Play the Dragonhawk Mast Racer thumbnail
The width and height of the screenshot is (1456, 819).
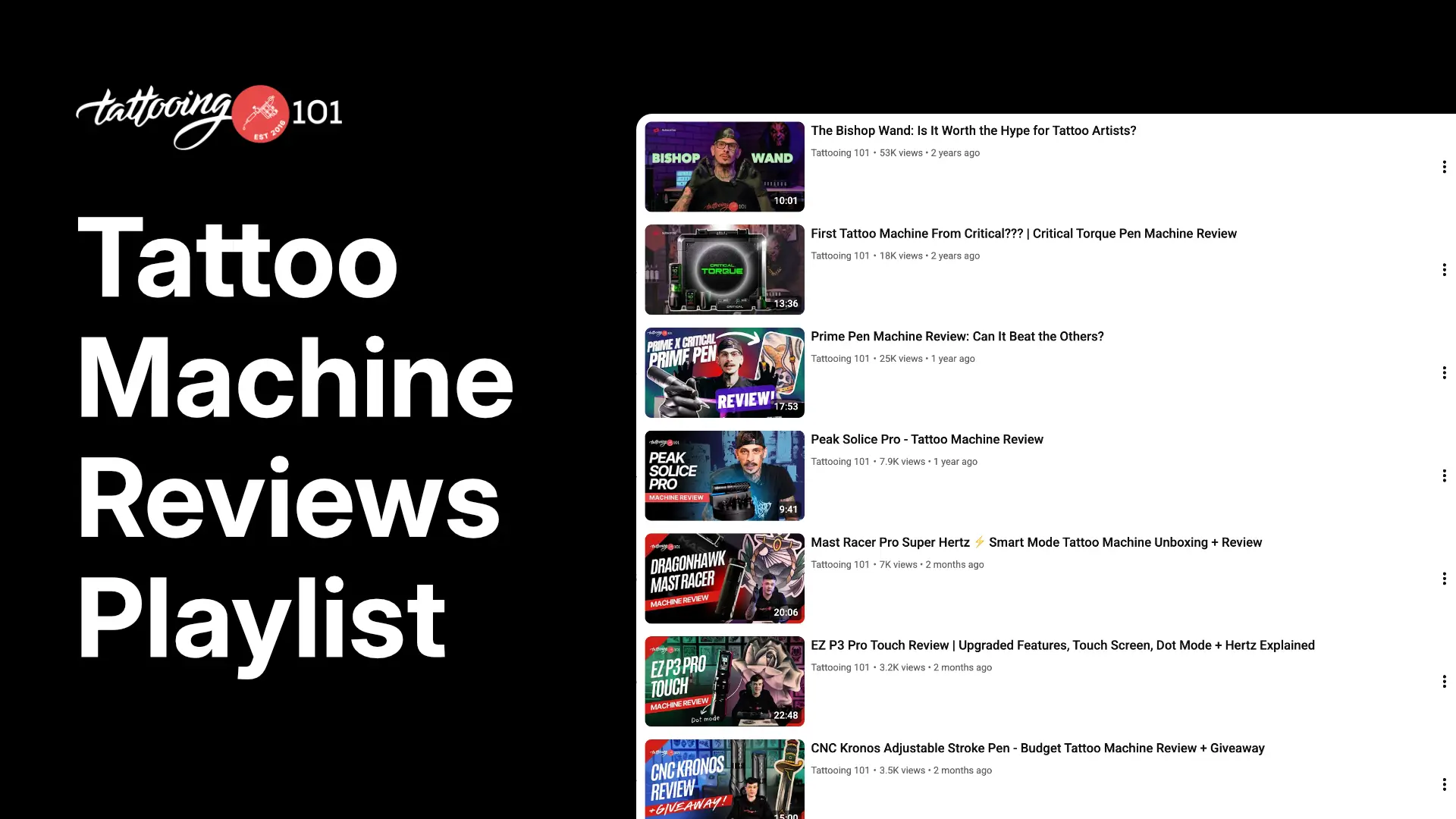tap(724, 579)
